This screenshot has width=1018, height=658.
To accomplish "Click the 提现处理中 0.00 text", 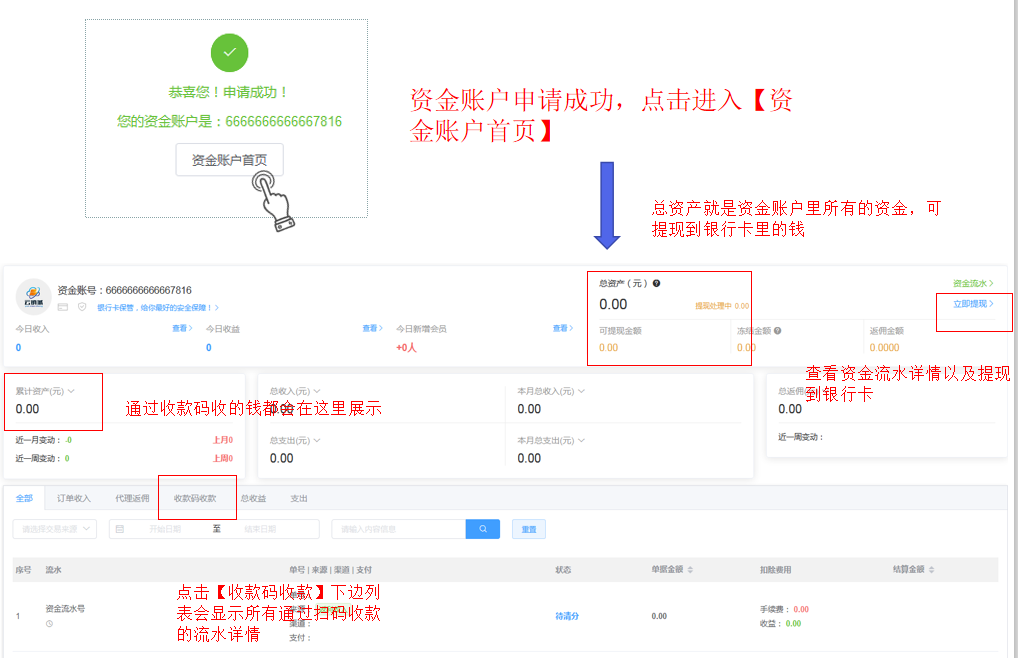I will point(722,306).
